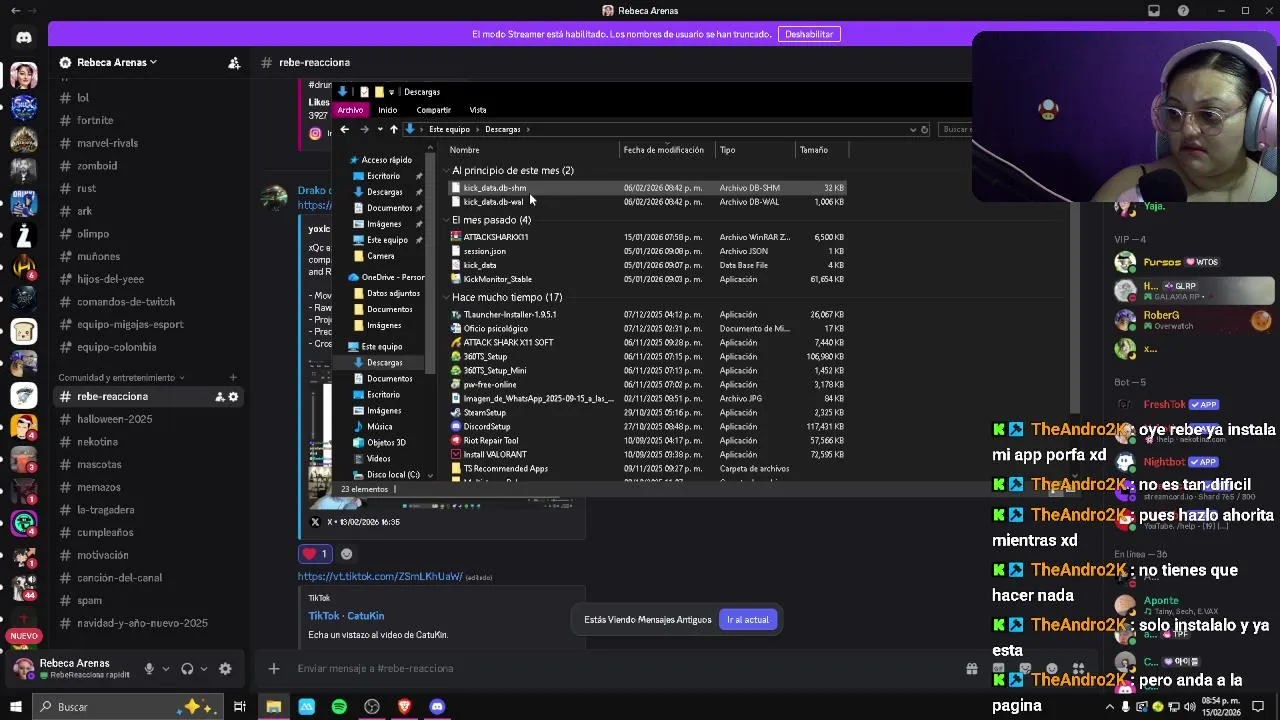This screenshot has width=1280, height=720.
Task: Open emoji picker in message bar
Action: [x=1051, y=669]
